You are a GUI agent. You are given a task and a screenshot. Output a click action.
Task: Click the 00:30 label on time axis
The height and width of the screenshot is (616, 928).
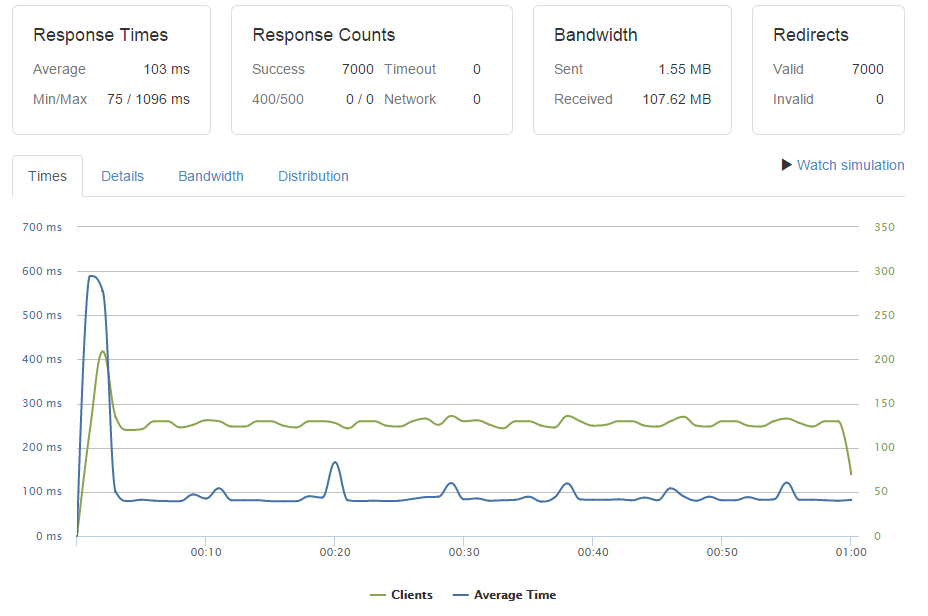pos(464,552)
